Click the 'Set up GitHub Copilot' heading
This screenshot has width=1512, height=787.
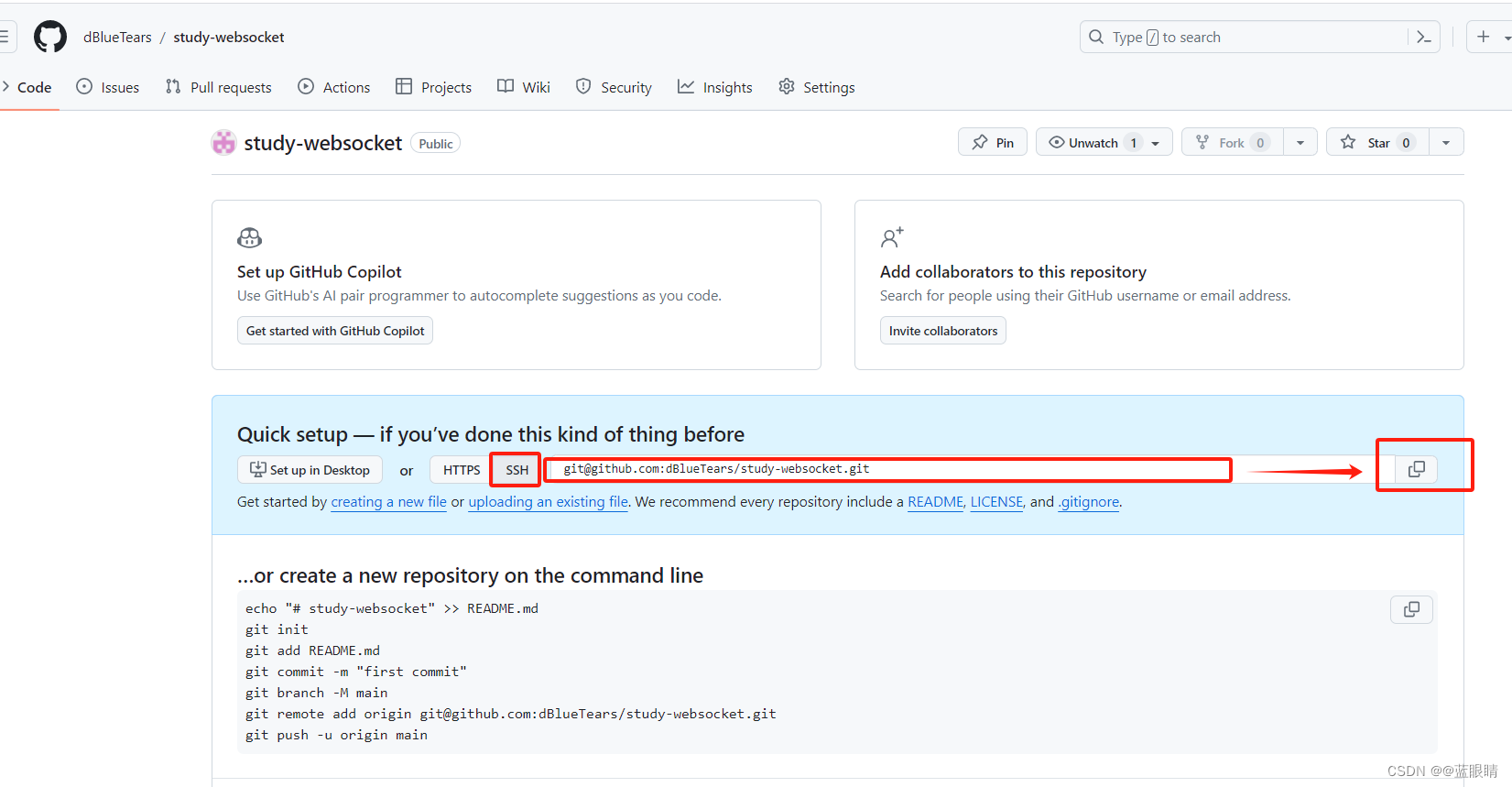320,272
